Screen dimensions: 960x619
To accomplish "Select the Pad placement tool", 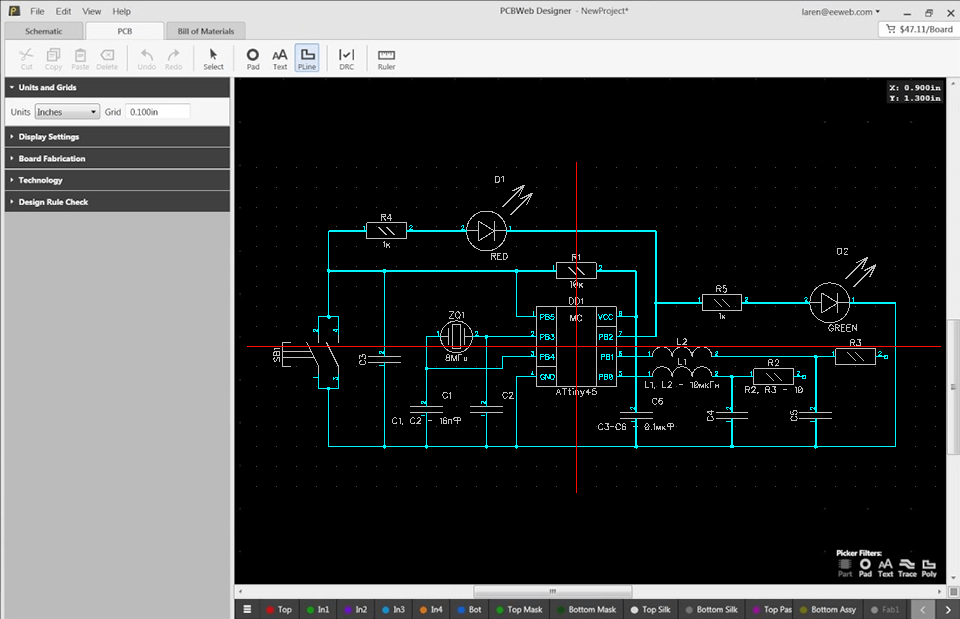I will point(253,59).
